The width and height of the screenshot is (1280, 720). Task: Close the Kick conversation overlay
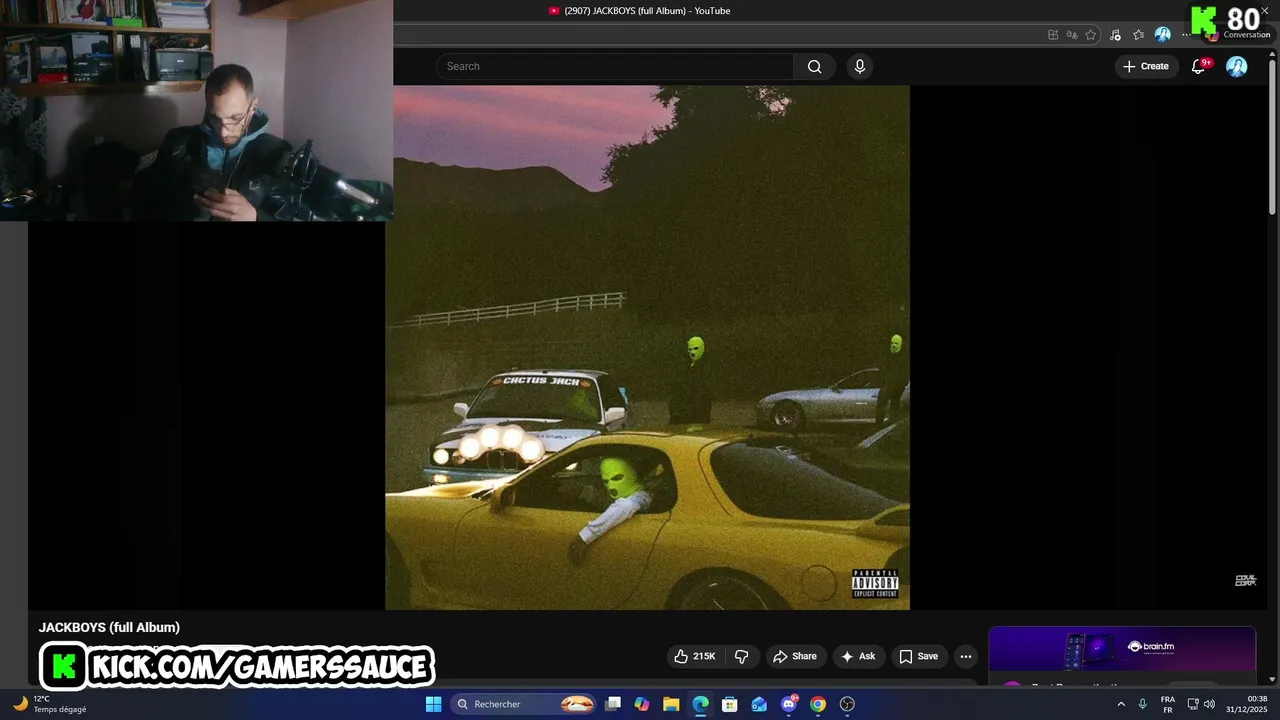[1265, 10]
